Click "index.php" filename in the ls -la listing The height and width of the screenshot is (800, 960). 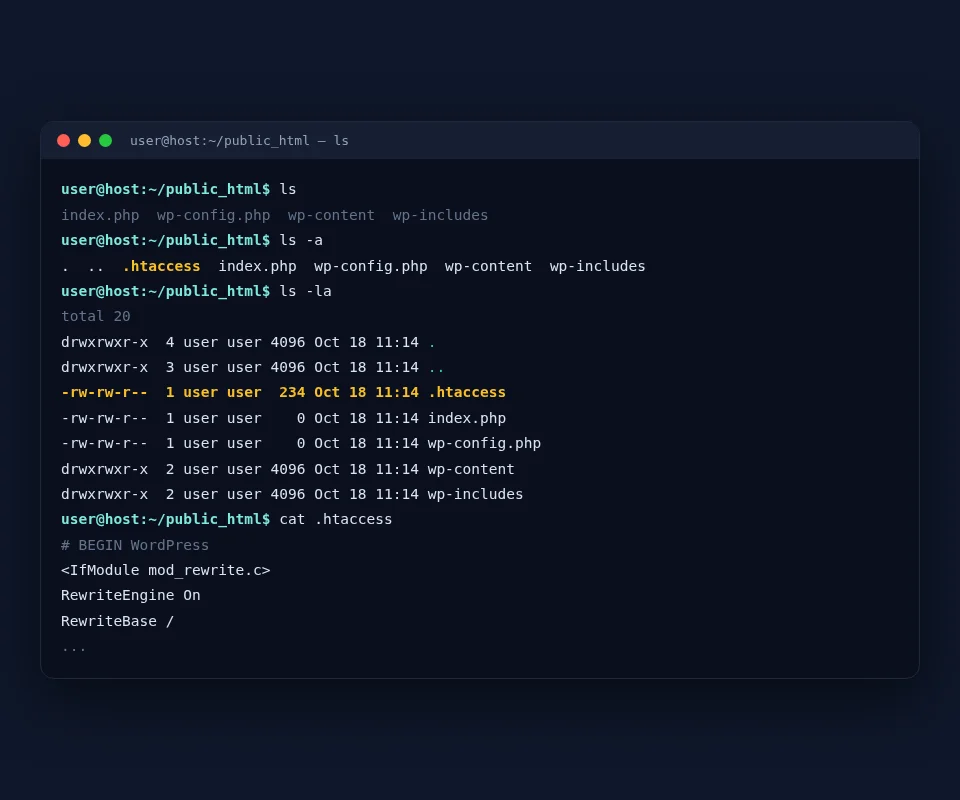coord(467,418)
